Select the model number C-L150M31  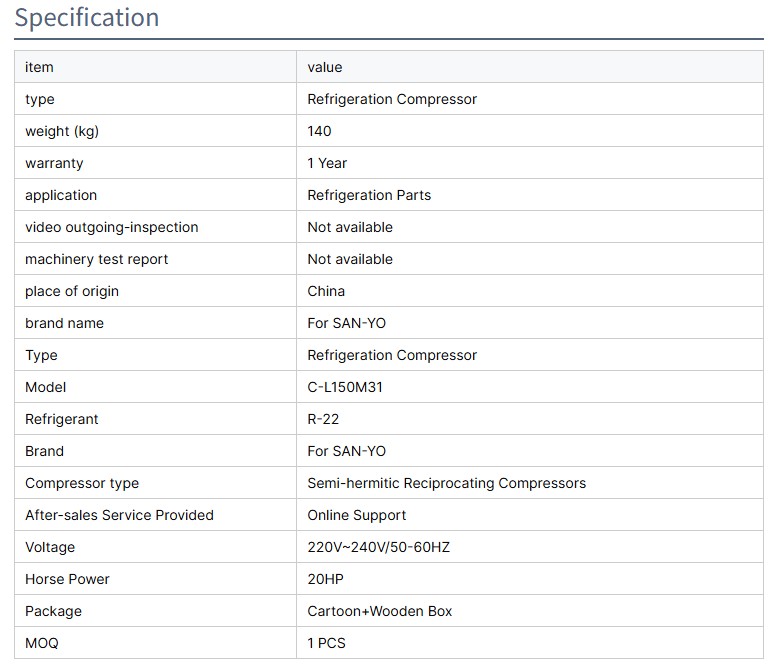pos(345,387)
